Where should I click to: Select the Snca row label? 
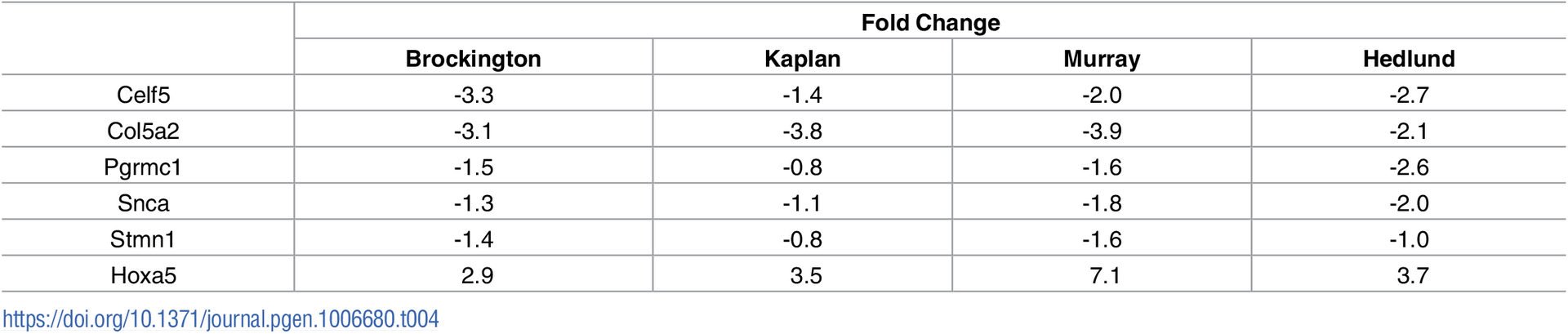click(x=143, y=203)
